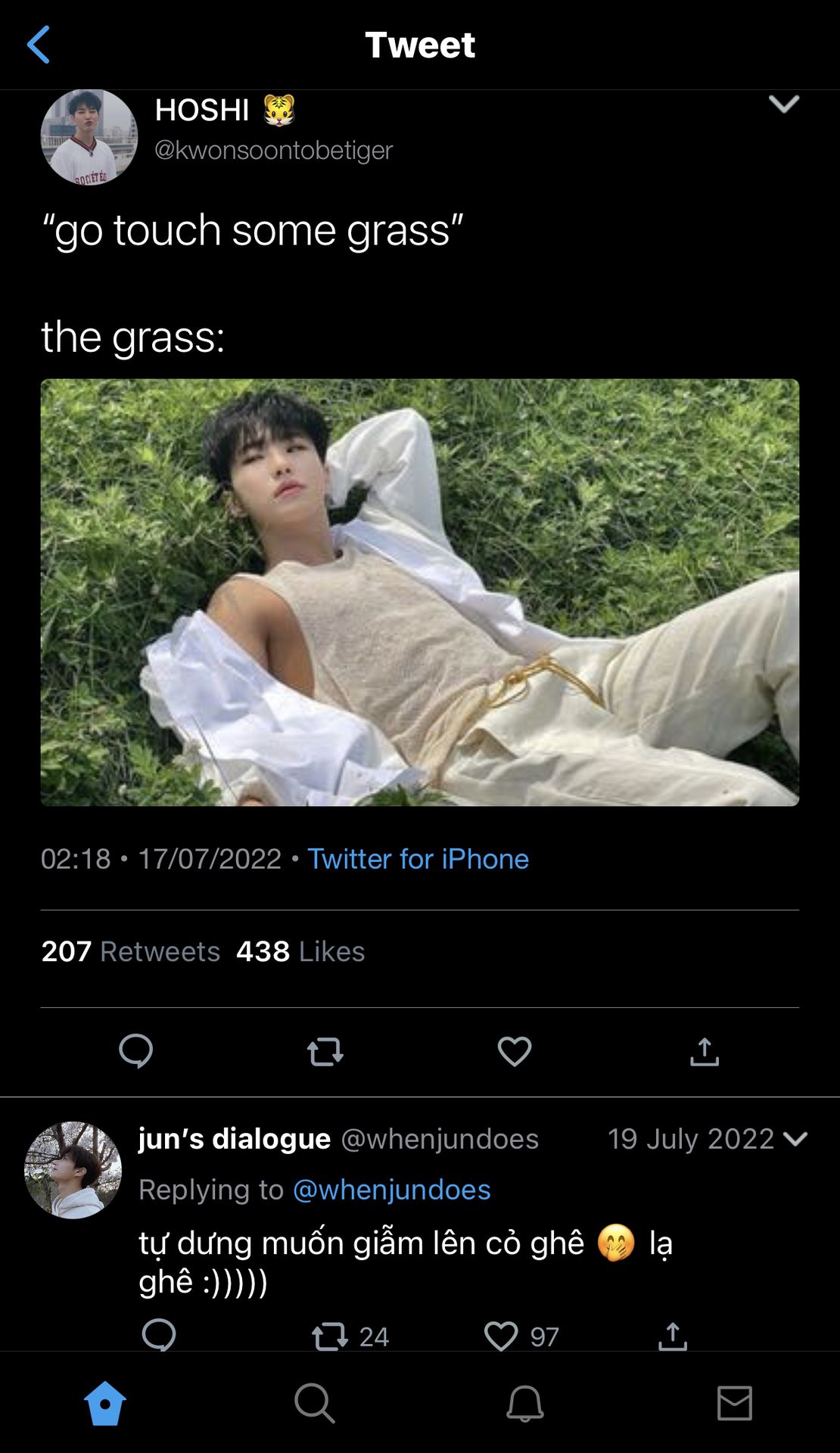Open the Notifications bell tab
This screenshot has height=1453, width=840.
click(524, 1404)
